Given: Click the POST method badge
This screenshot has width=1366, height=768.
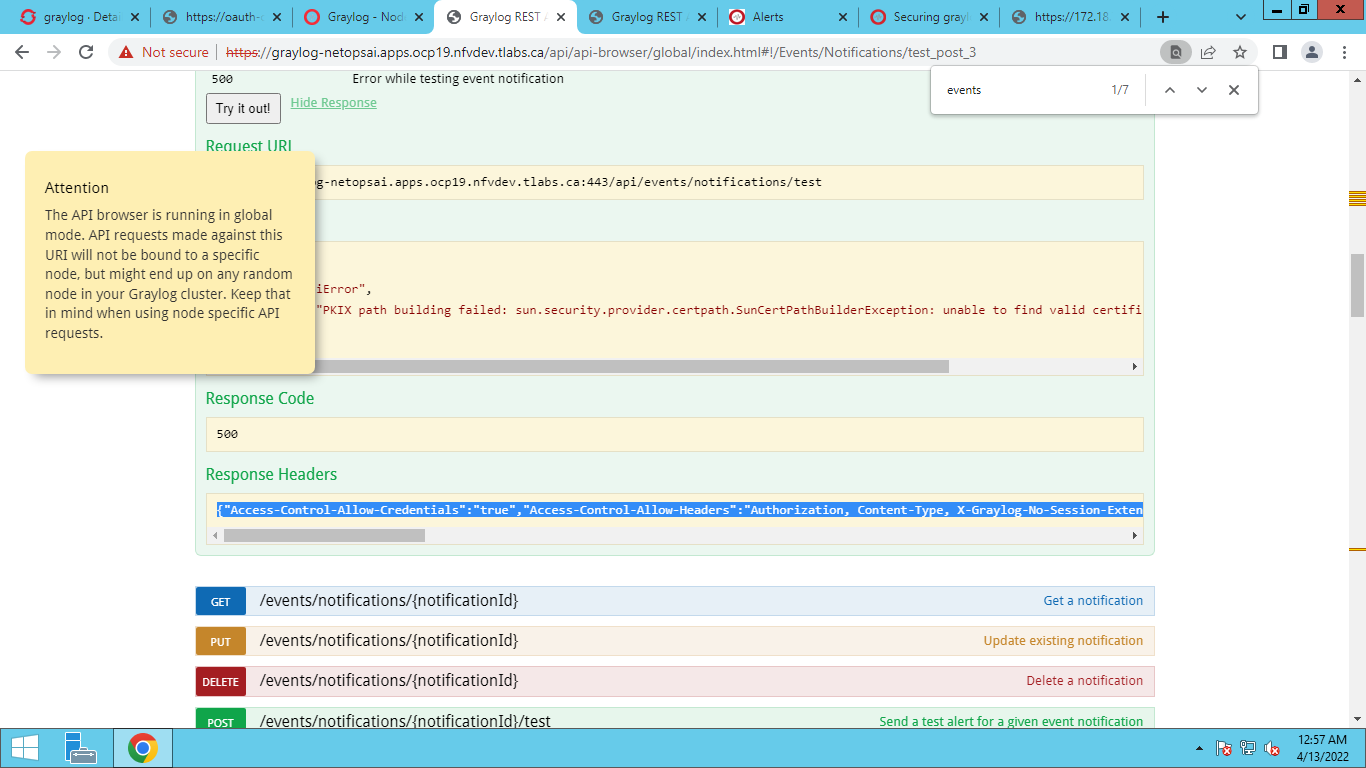Looking at the screenshot, I should (221, 720).
